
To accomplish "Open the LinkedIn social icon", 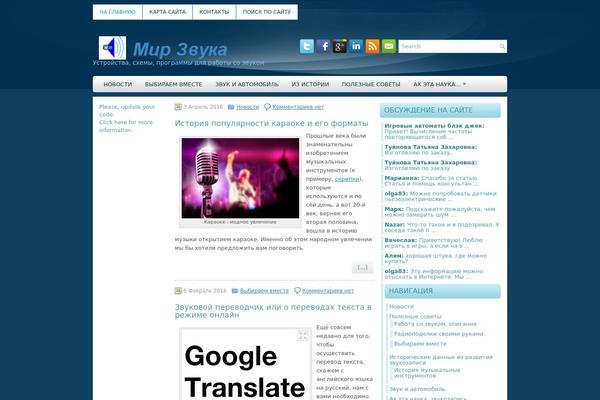I will (356, 46).
